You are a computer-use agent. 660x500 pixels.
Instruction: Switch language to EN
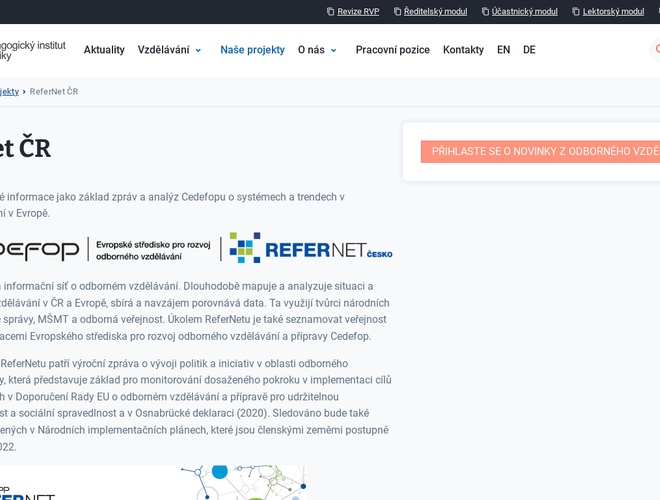coord(503,50)
